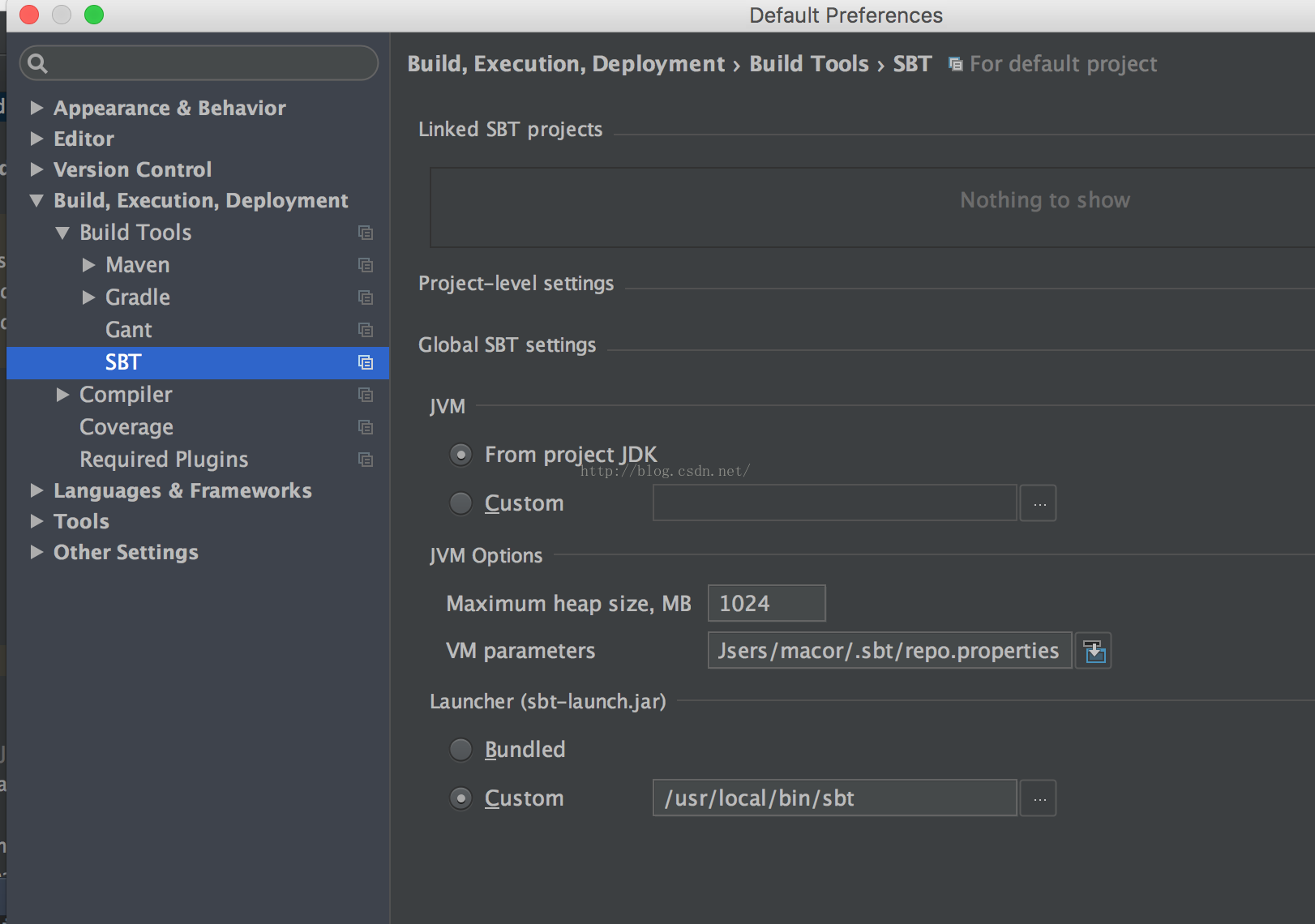
Task: Expand the Compiler node
Action: [x=62, y=395]
